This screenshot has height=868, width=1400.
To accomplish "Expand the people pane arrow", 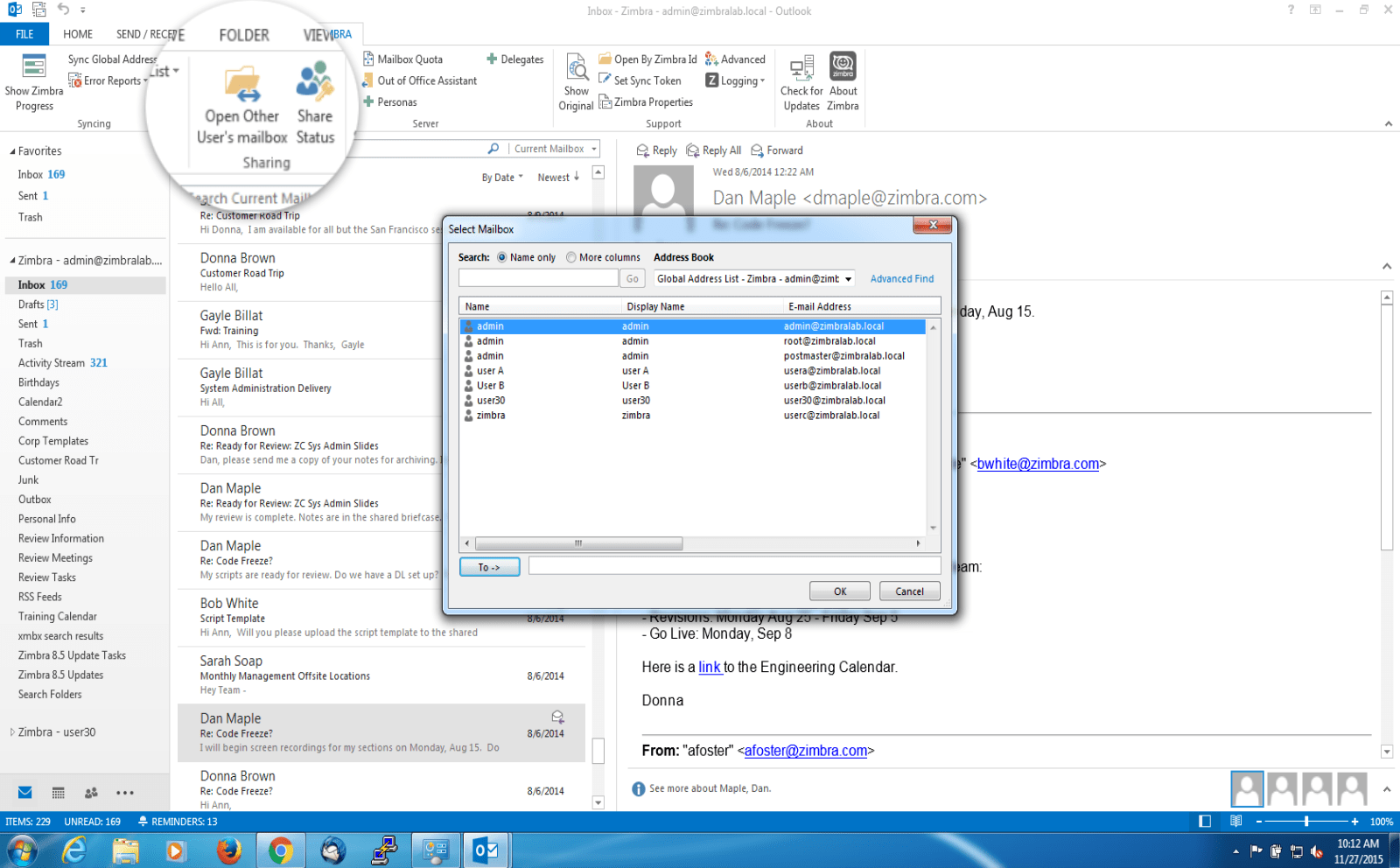I will click(1387, 789).
